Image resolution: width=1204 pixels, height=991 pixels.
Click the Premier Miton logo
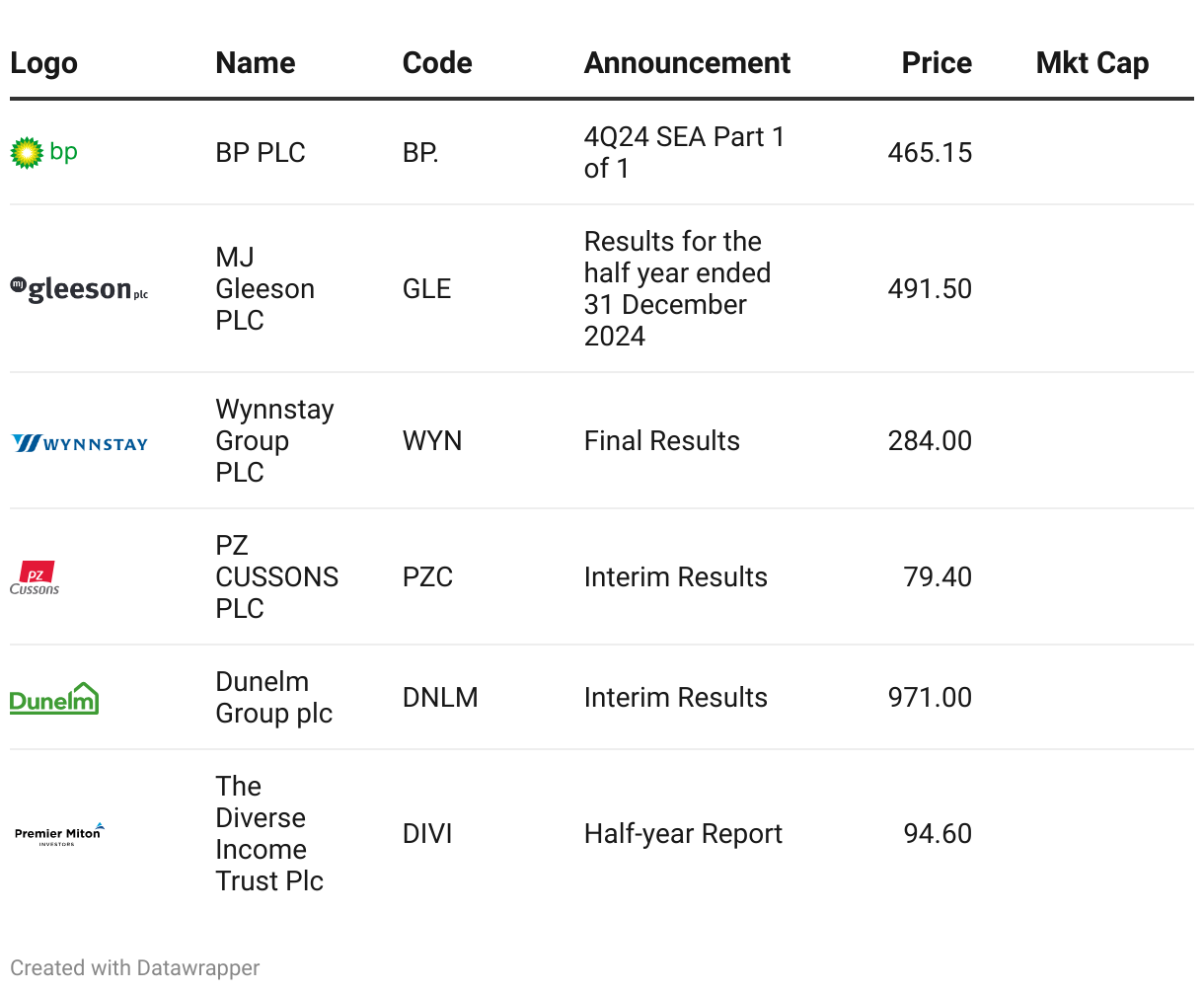[x=59, y=834]
